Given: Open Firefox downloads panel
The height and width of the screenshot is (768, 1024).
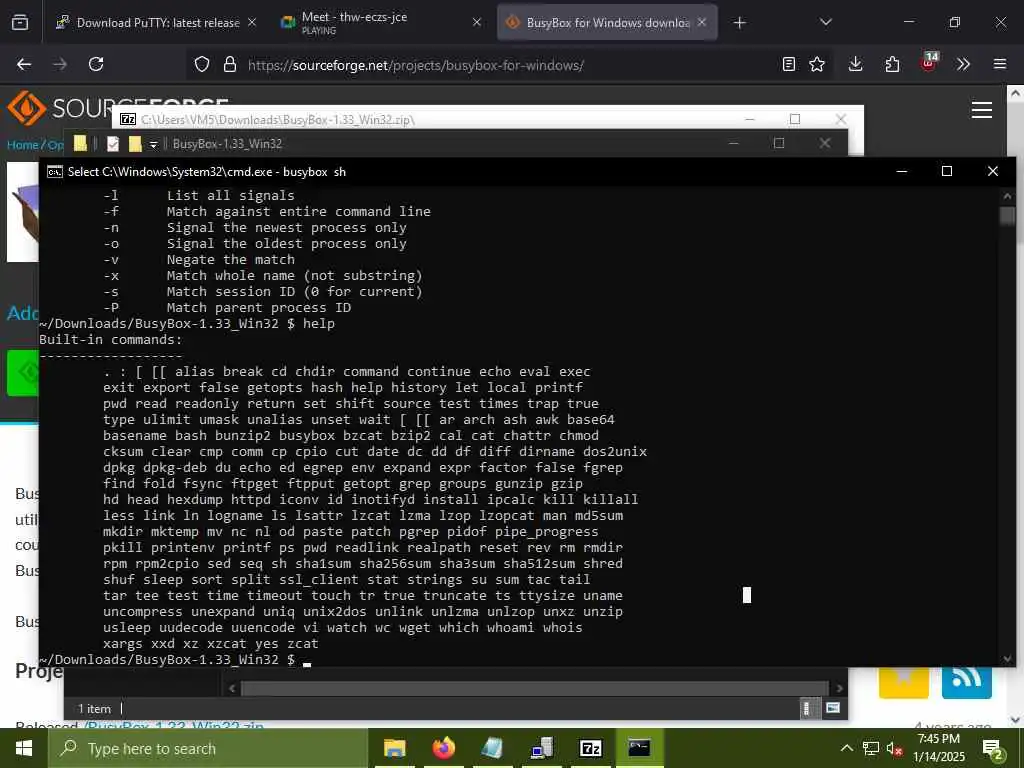Looking at the screenshot, I should (x=856, y=64).
